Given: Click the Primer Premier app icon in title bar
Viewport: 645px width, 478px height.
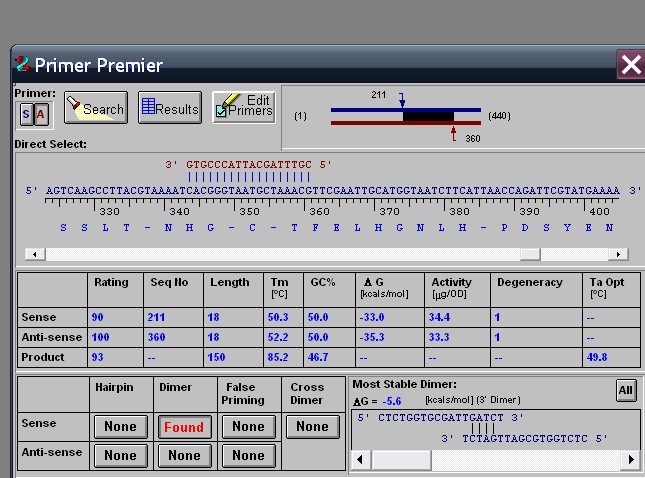Looking at the screenshot, I should (x=23, y=64).
